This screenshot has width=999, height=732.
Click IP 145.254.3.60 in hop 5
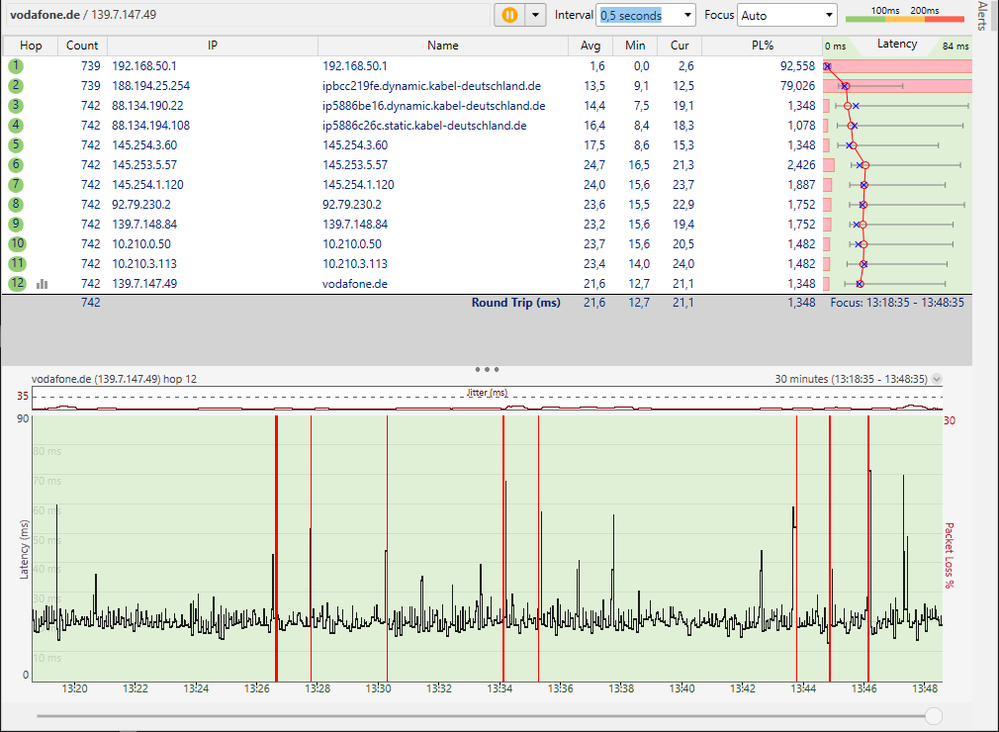pyautogui.click(x=144, y=145)
